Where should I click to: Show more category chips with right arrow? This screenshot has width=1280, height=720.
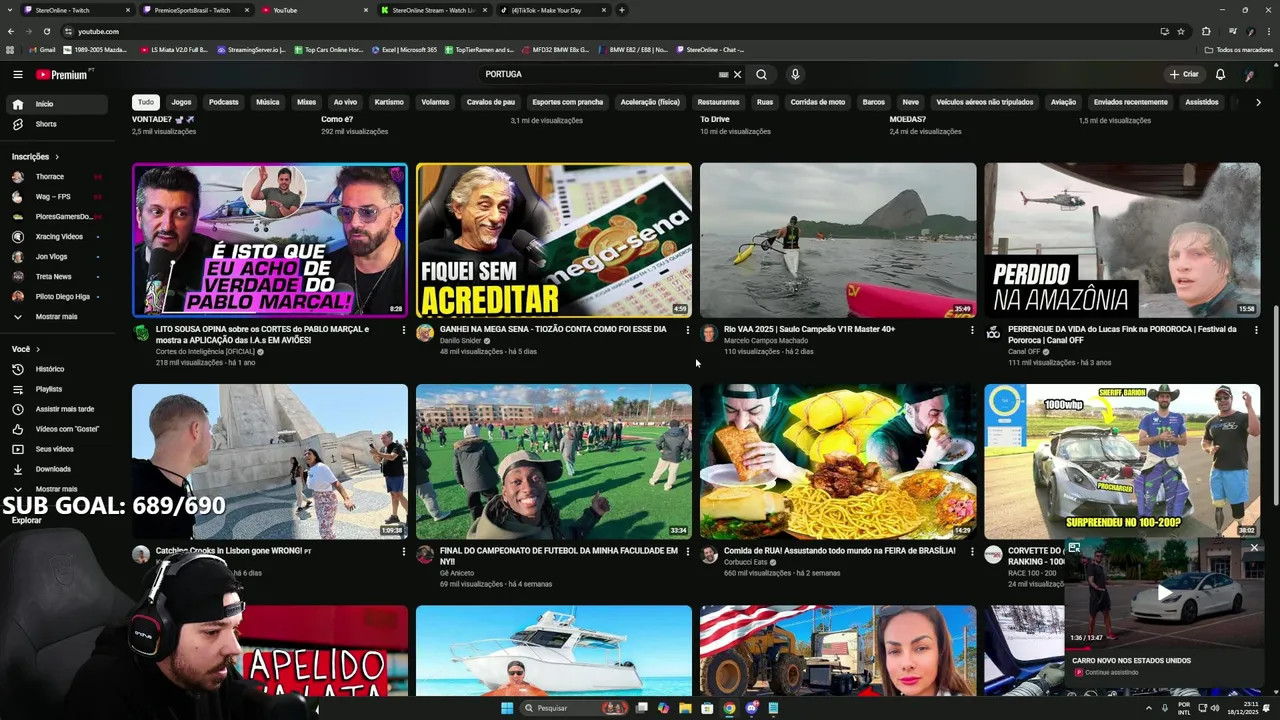1258,102
